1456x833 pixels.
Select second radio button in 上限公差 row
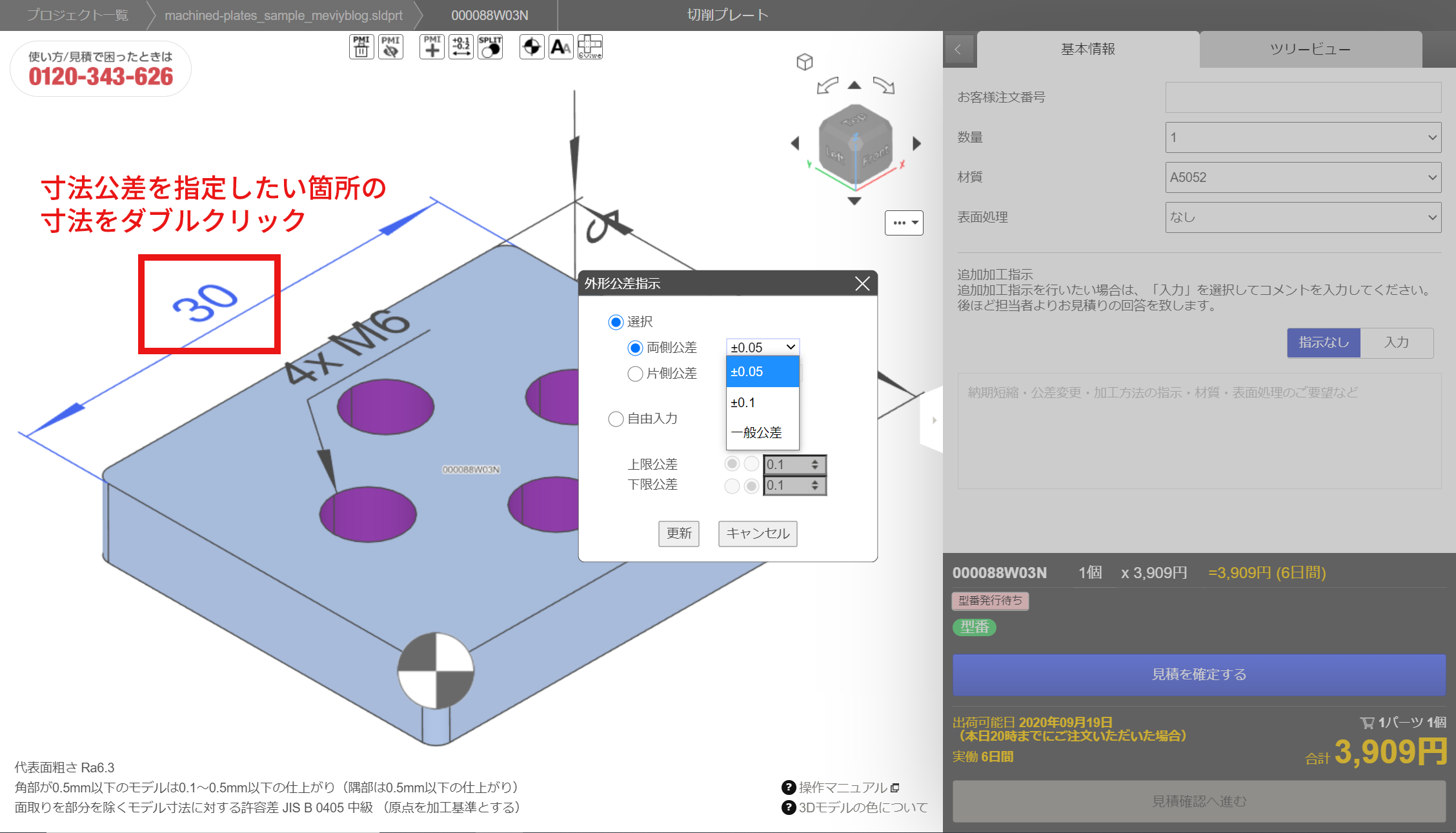(x=751, y=464)
